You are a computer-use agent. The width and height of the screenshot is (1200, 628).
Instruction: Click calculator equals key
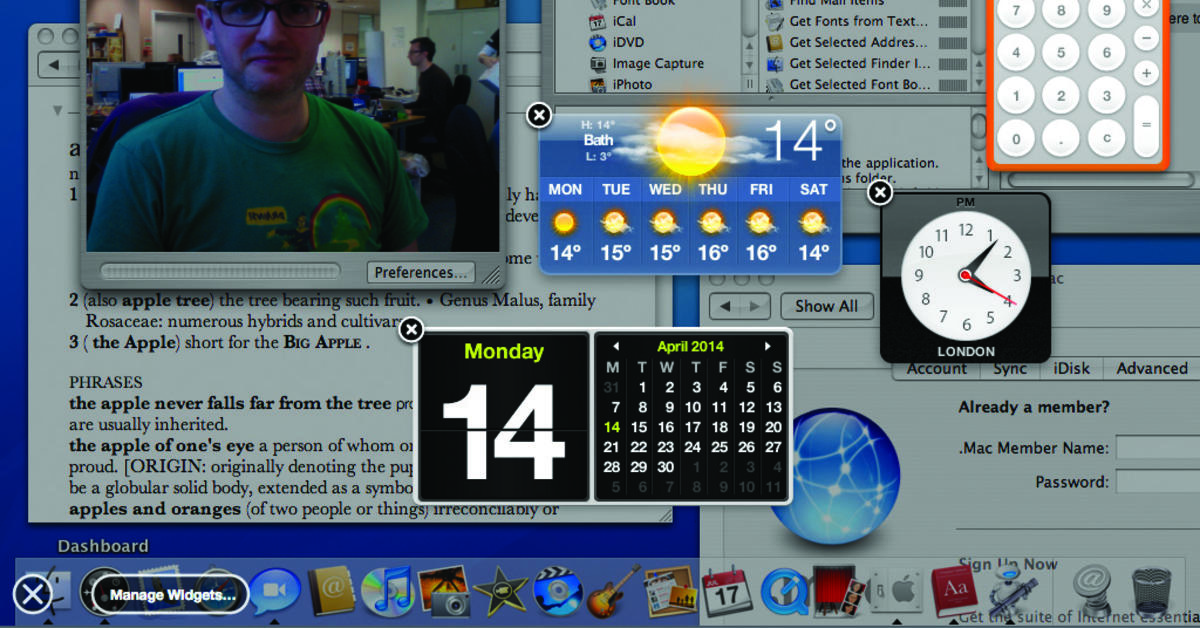pyautogui.click(x=1146, y=125)
